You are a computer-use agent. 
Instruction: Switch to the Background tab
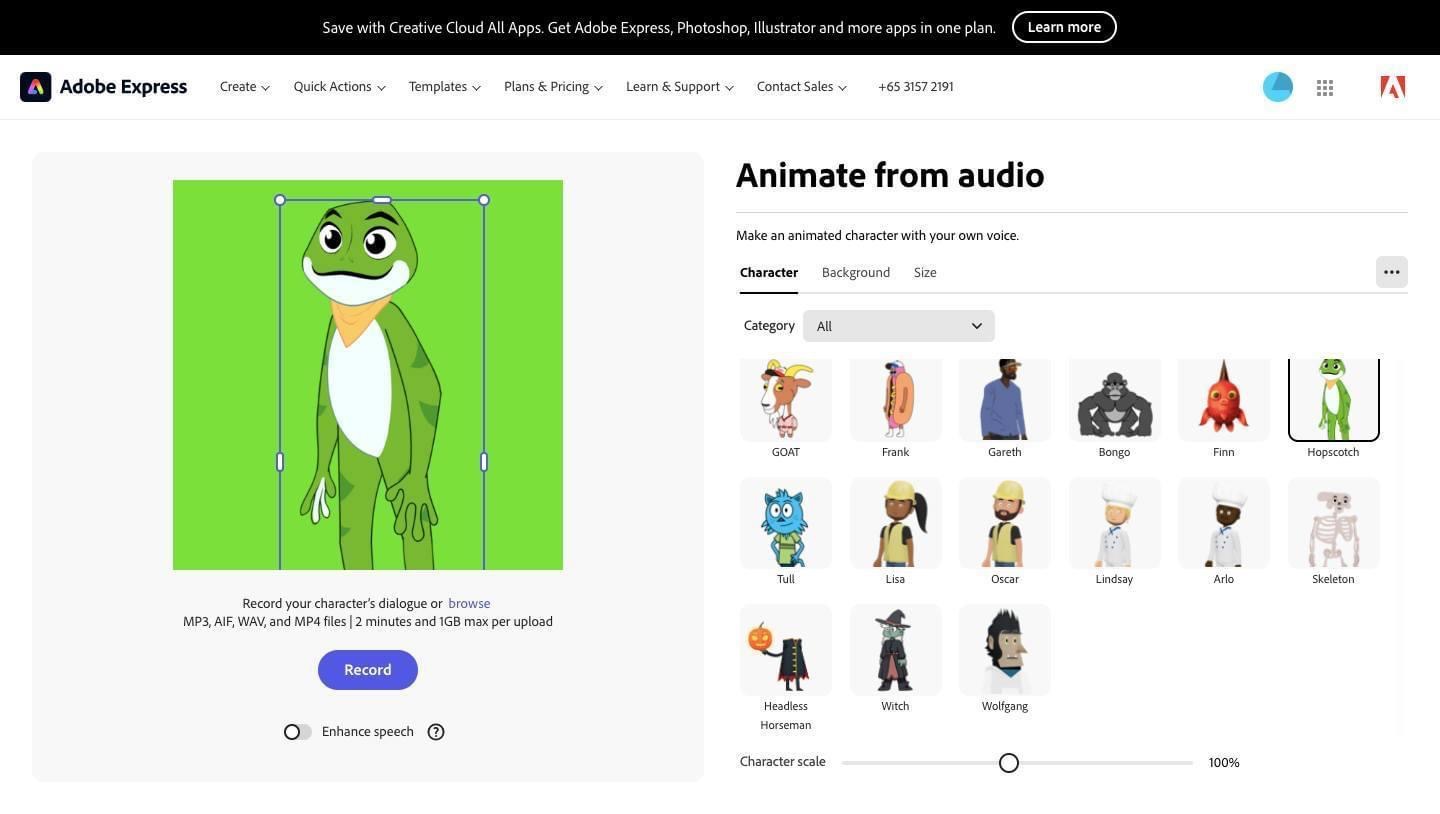click(856, 273)
